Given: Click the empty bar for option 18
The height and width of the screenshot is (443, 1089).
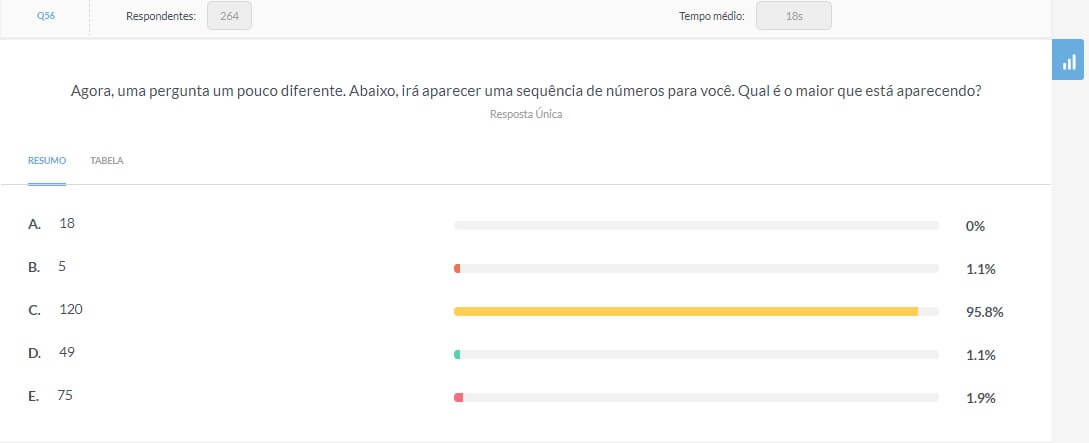Looking at the screenshot, I should (x=696, y=226).
